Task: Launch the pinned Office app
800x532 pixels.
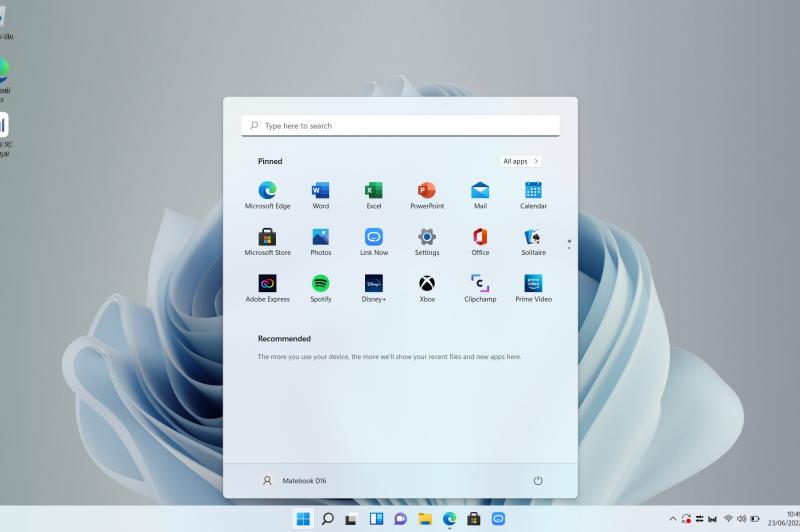Action: [480, 242]
